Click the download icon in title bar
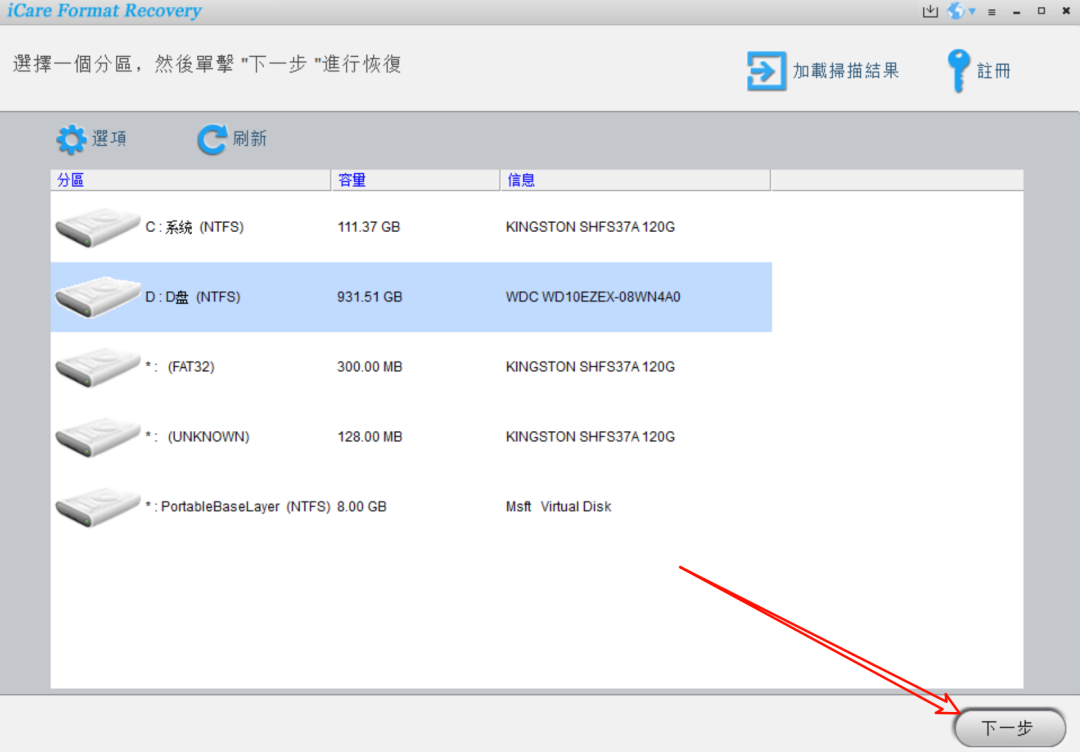The image size is (1080, 752). pyautogui.click(x=930, y=11)
